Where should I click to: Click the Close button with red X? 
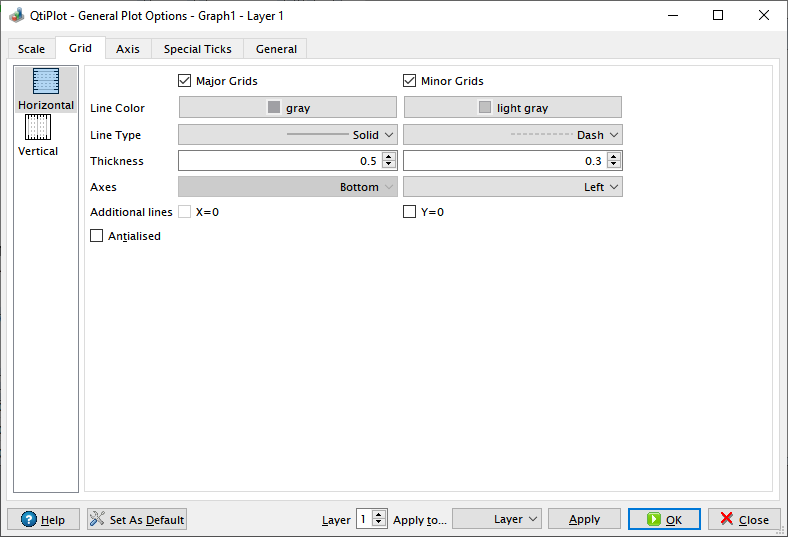(x=744, y=519)
